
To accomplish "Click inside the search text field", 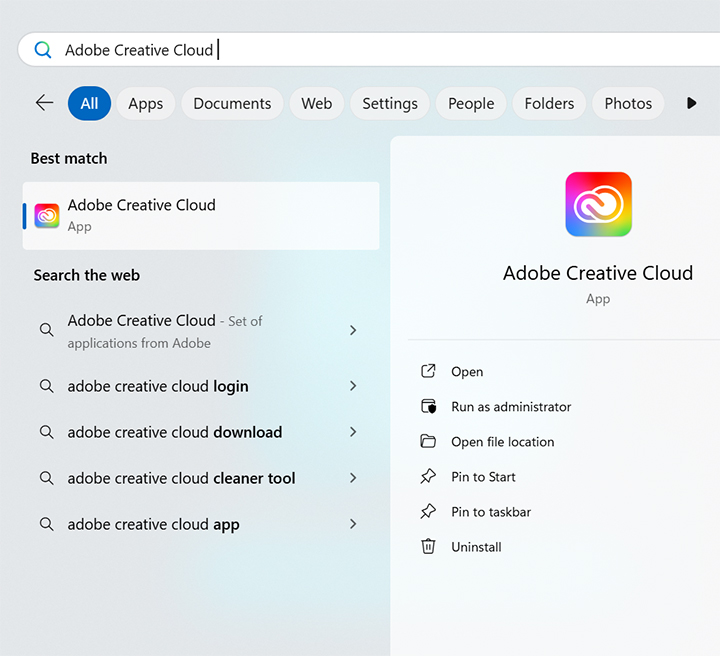I will 400,50.
